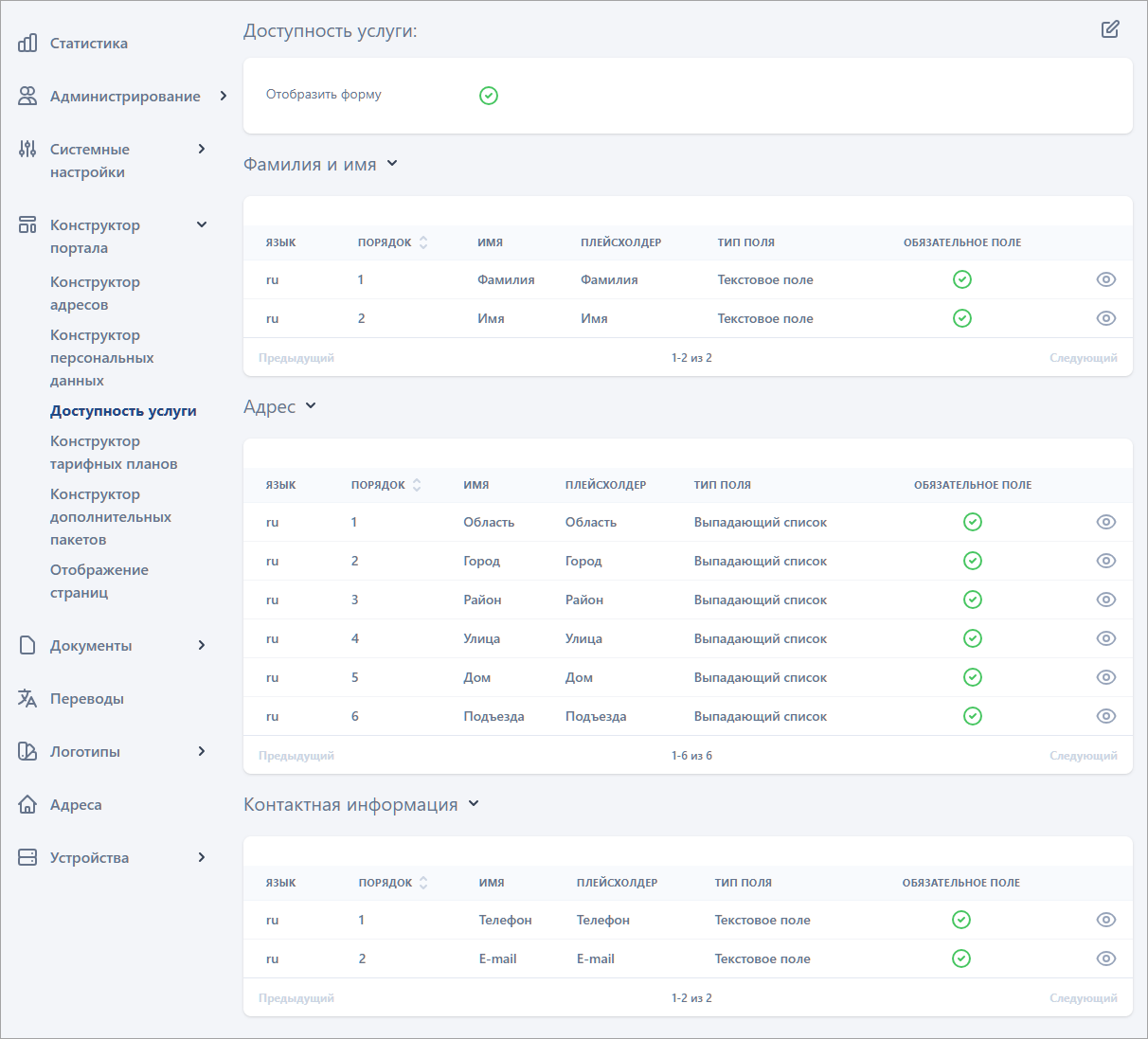Click the edit pencil icon at top right
Screen dimensions: 1148x1039
pyautogui.click(x=1110, y=29)
